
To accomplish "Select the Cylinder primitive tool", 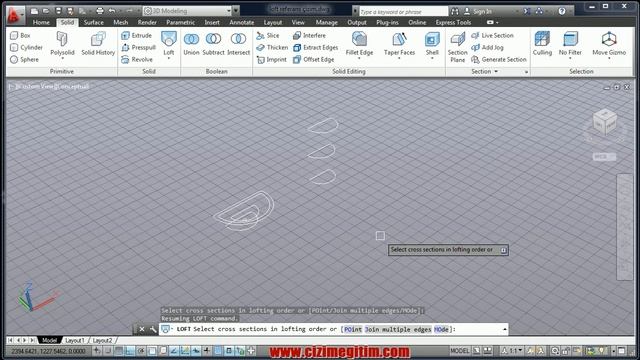I will (x=27, y=47).
